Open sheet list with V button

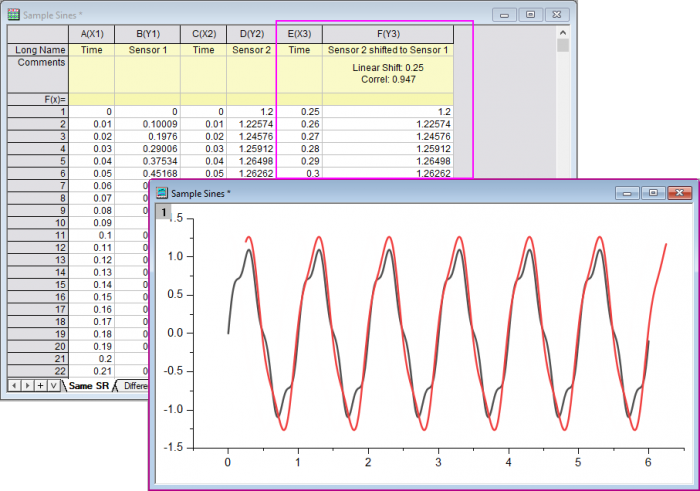point(54,385)
